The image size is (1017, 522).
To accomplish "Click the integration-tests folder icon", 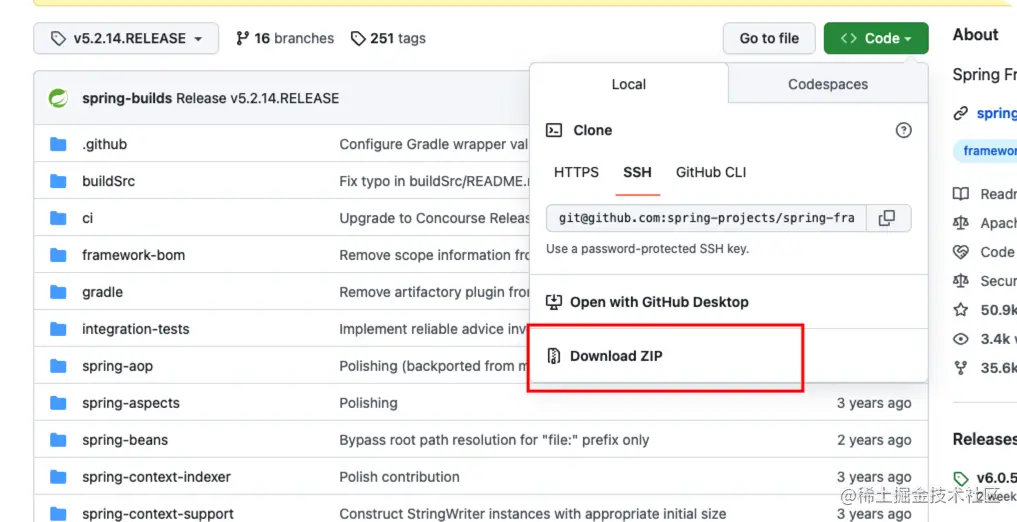I will point(58,329).
